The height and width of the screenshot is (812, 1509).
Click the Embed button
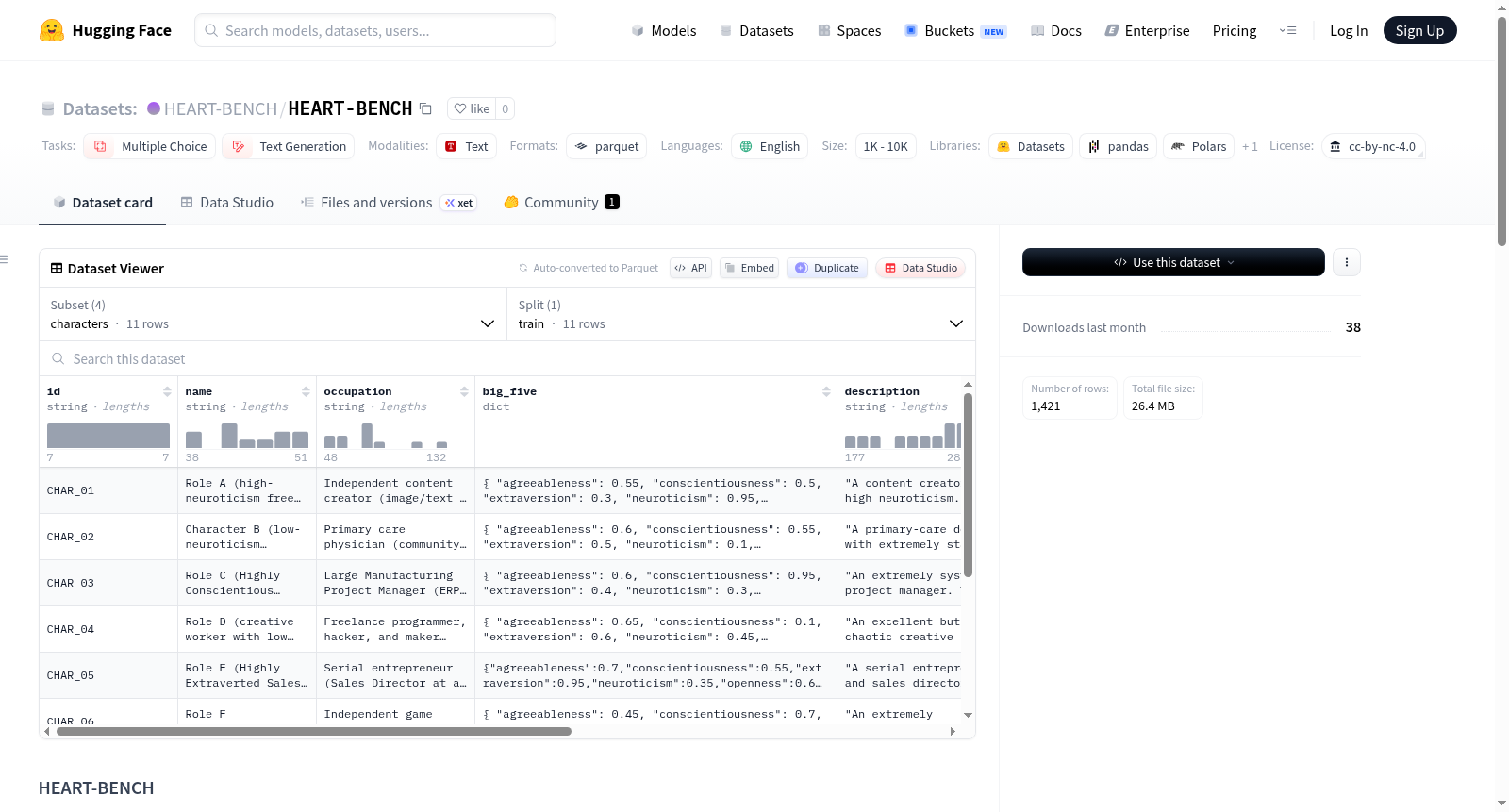coord(750,268)
